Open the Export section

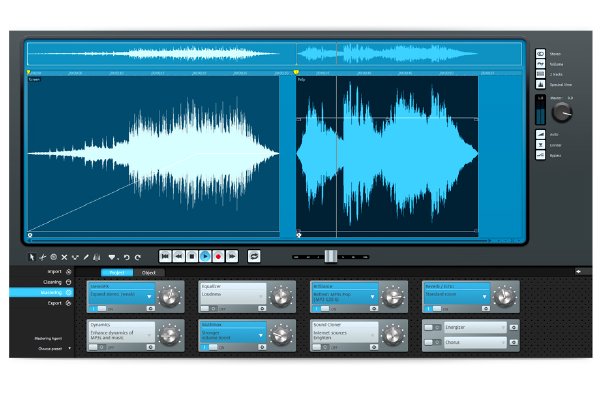(55, 303)
